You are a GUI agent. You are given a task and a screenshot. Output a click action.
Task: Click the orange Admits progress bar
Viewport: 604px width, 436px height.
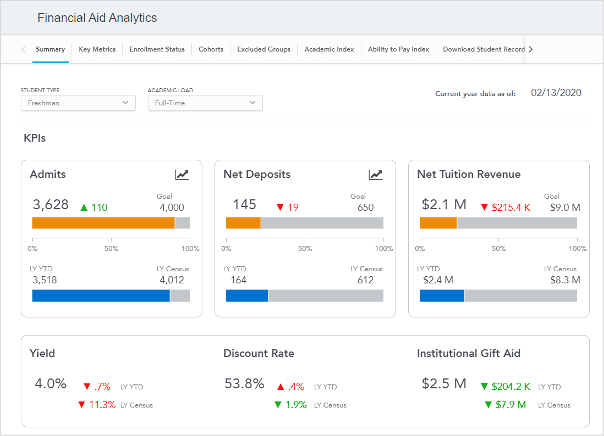click(x=103, y=223)
